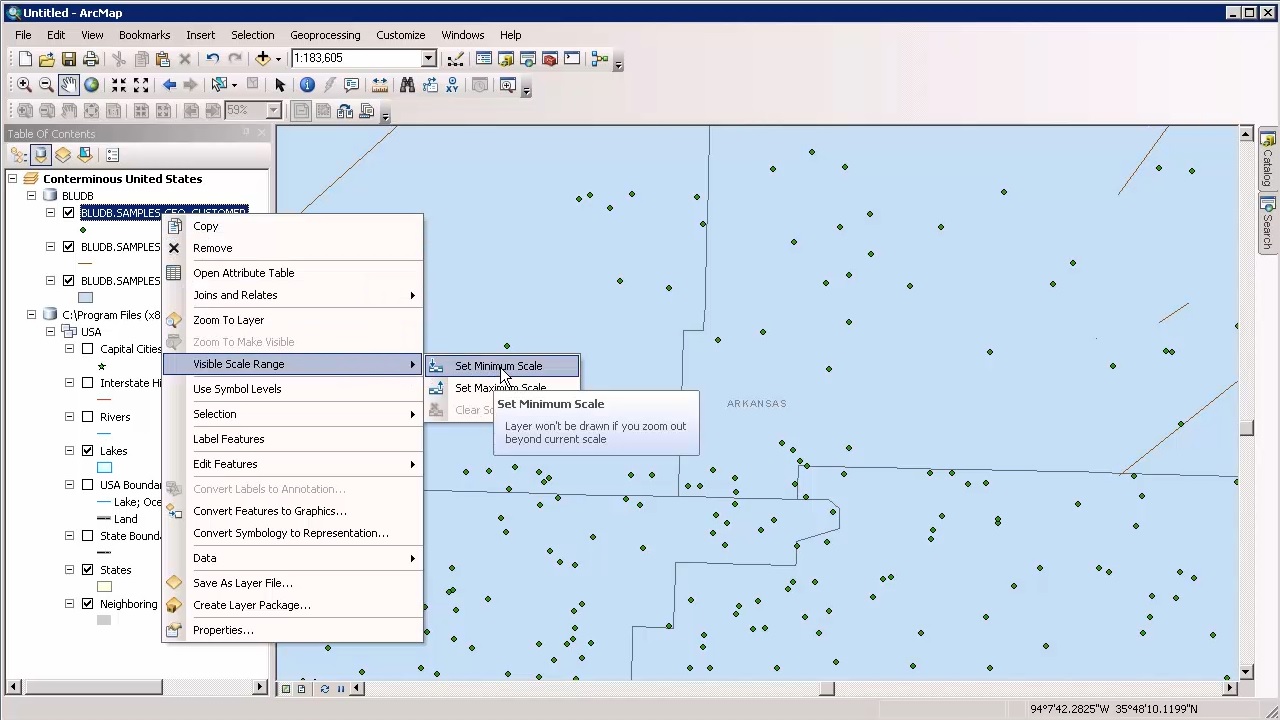
Task: Click the States symbol swatch
Action: [x=104, y=587]
